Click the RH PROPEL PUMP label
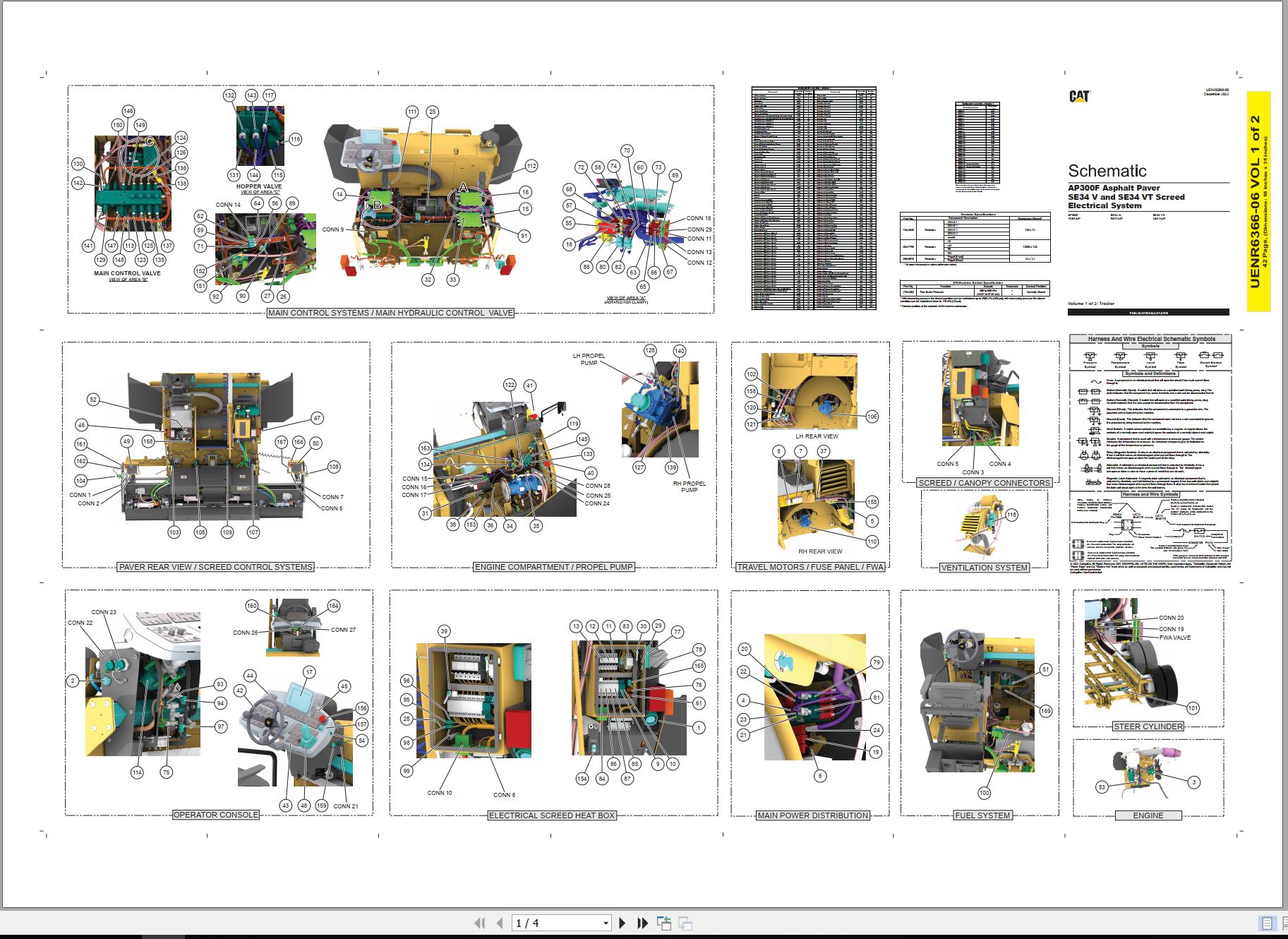Screen dimensions: 1288x939 point(689,486)
